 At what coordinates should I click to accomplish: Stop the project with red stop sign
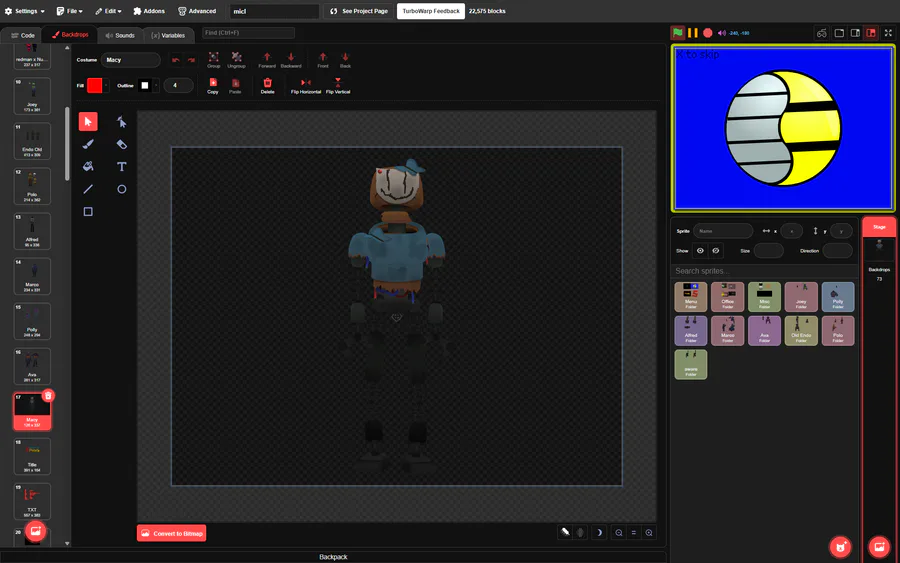pos(708,33)
